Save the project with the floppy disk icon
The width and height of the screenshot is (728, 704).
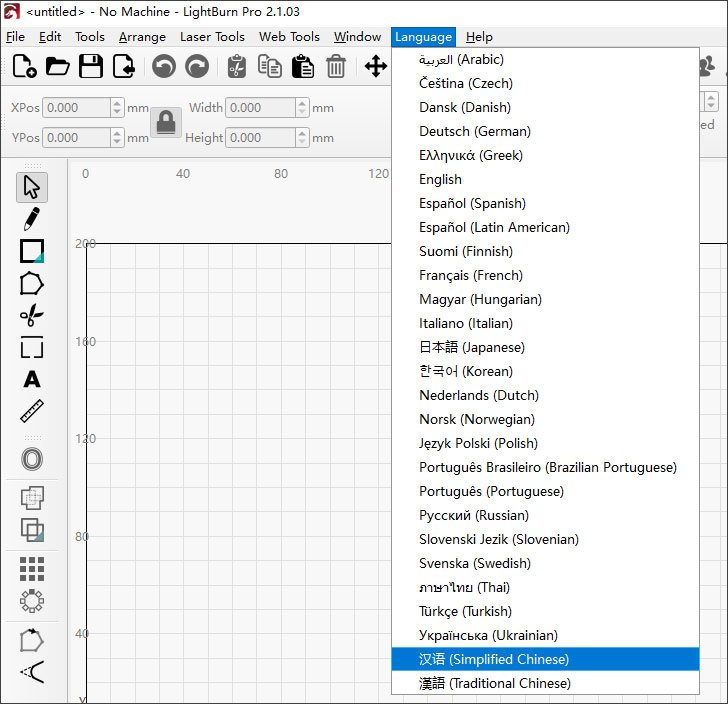(91, 66)
